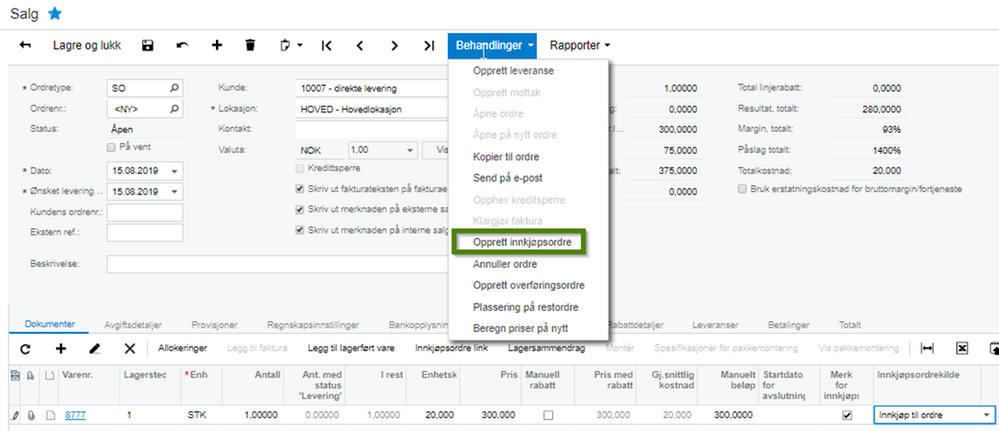The image size is (999, 431).
Task: Add a new record with plus icon
Action: pos(217,46)
